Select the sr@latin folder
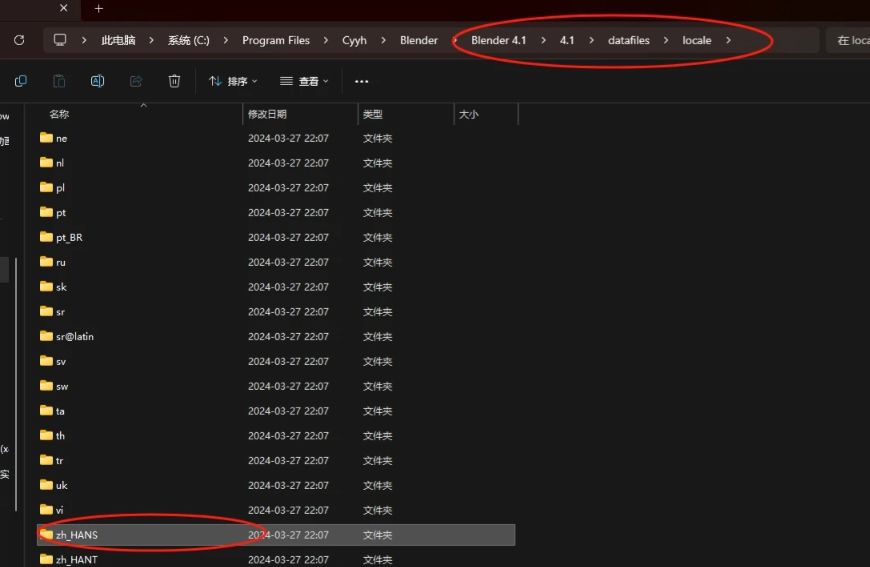The width and height of the screenshot is (870, 567). (x=276, y=336)
